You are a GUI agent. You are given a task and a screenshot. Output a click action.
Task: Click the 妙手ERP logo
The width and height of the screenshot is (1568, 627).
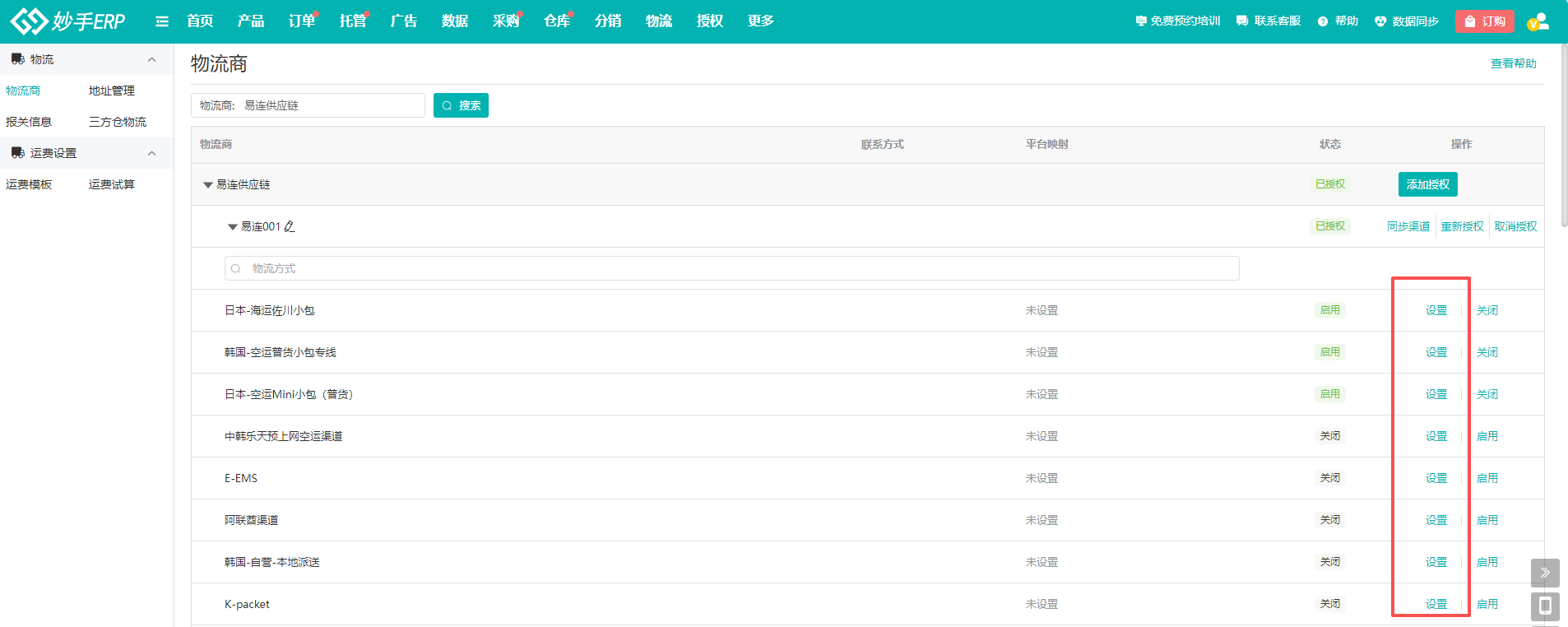coord(68,21)
